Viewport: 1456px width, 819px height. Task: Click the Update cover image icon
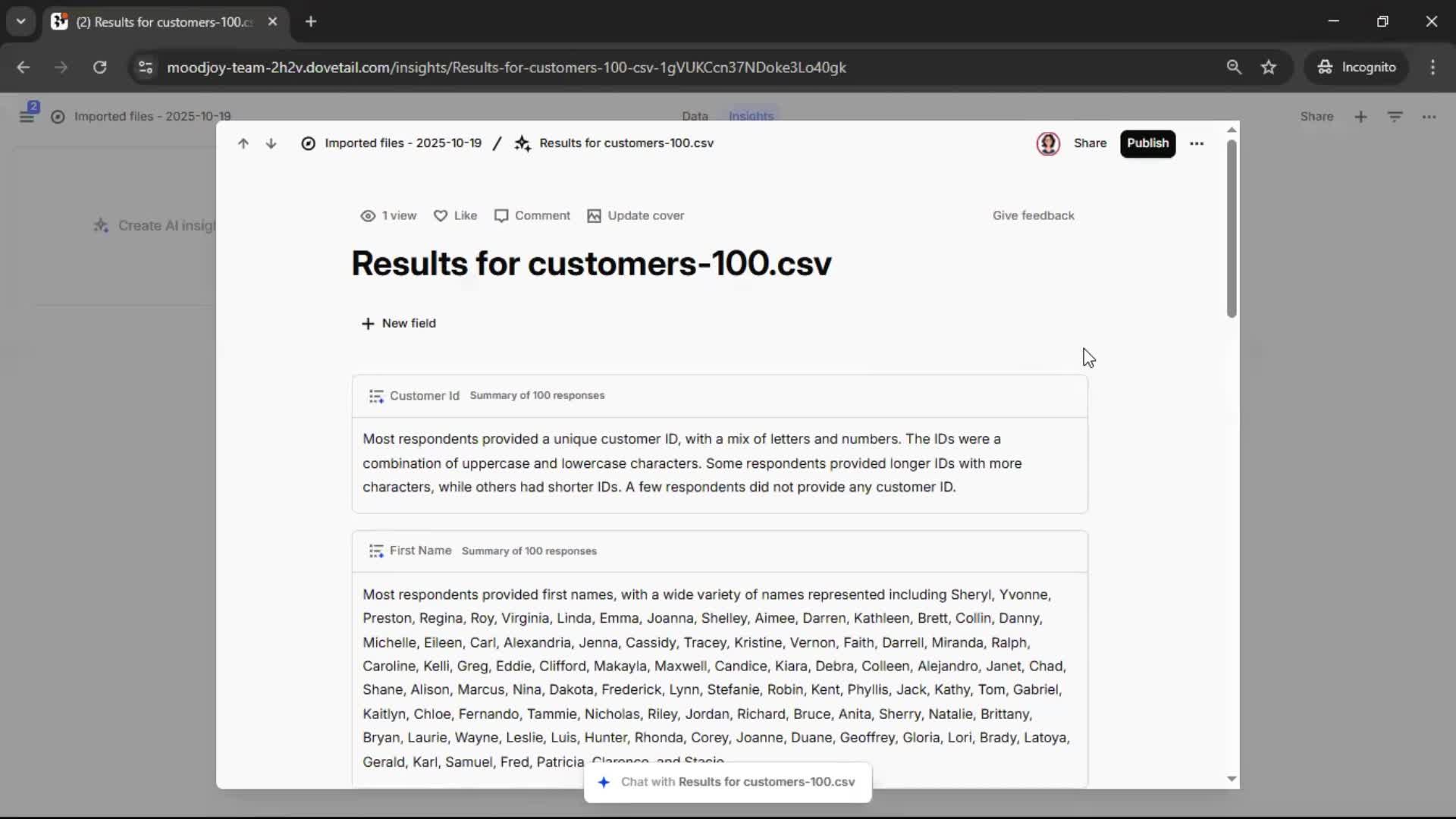point(594,216)
